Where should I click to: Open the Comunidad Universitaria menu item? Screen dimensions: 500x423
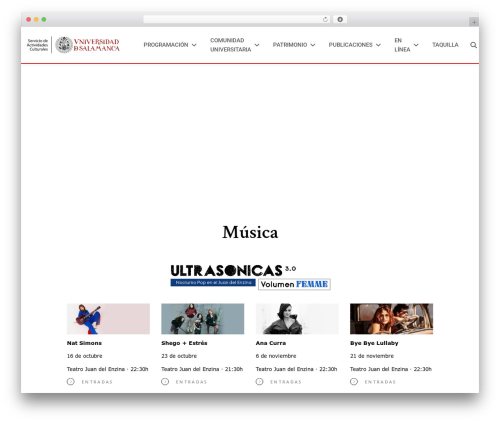tap(230, 45)
